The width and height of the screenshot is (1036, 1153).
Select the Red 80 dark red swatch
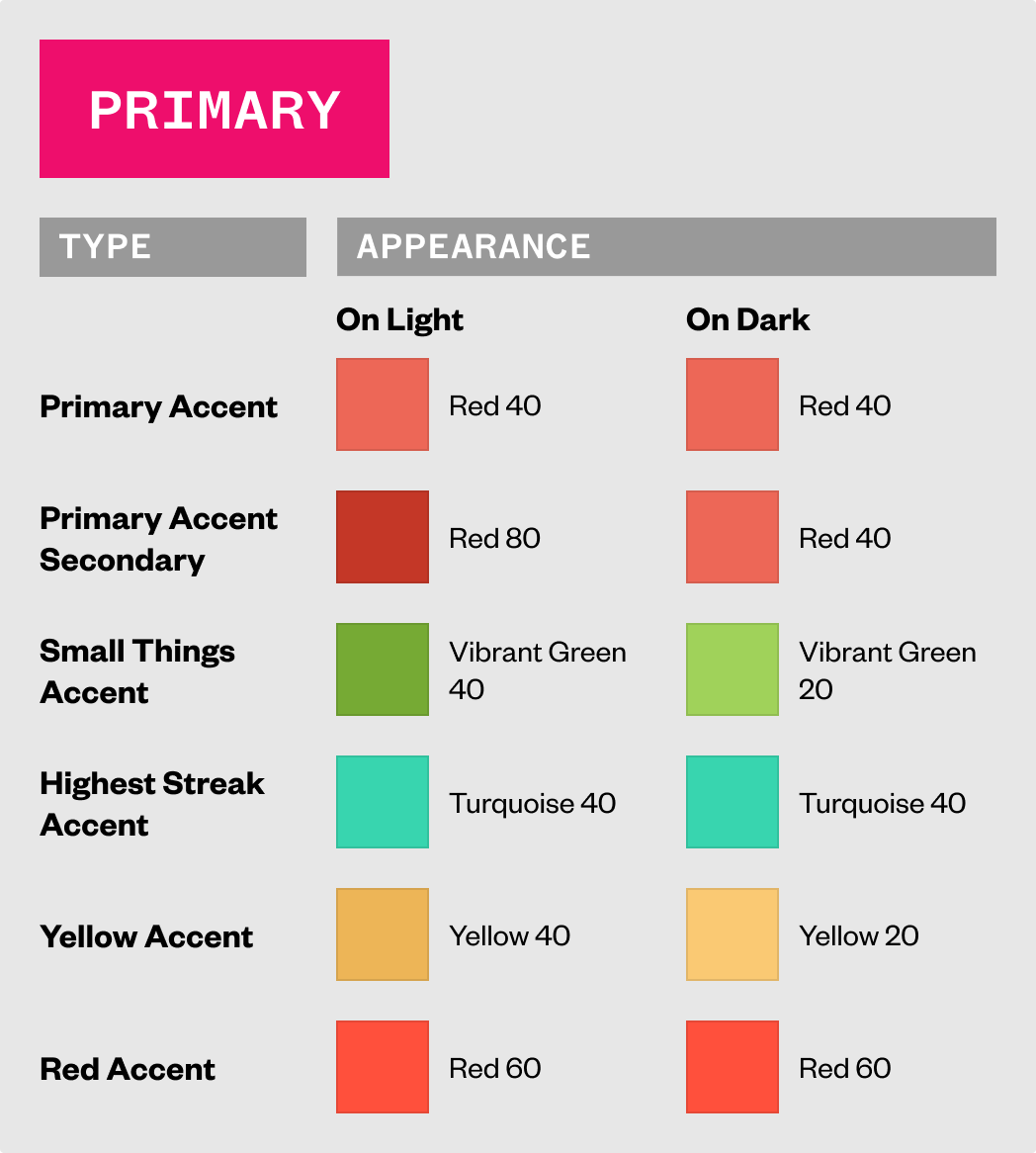pyautogui.click(x=383, y=537)
